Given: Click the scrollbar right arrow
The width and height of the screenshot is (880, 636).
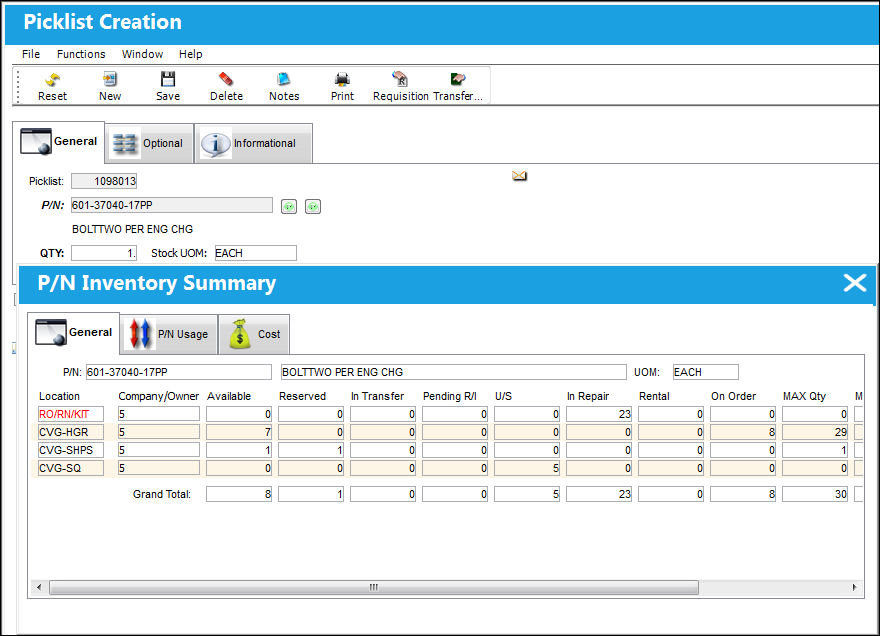Looking at the screenshot, I should tap(854, 587).
